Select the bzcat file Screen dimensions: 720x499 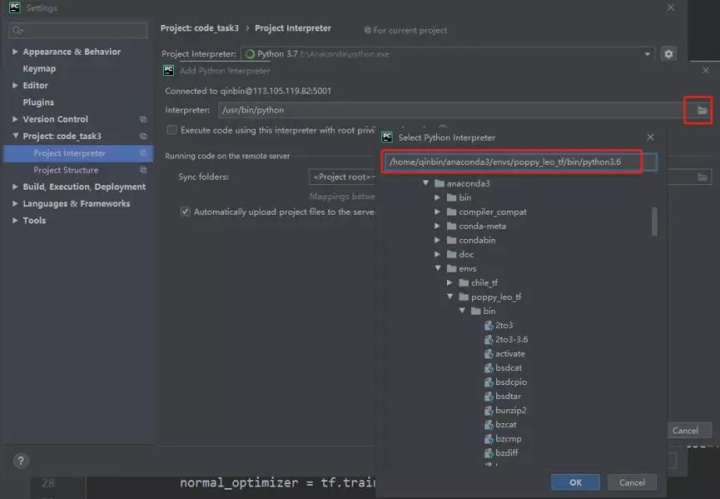click(x=500, y=425)
